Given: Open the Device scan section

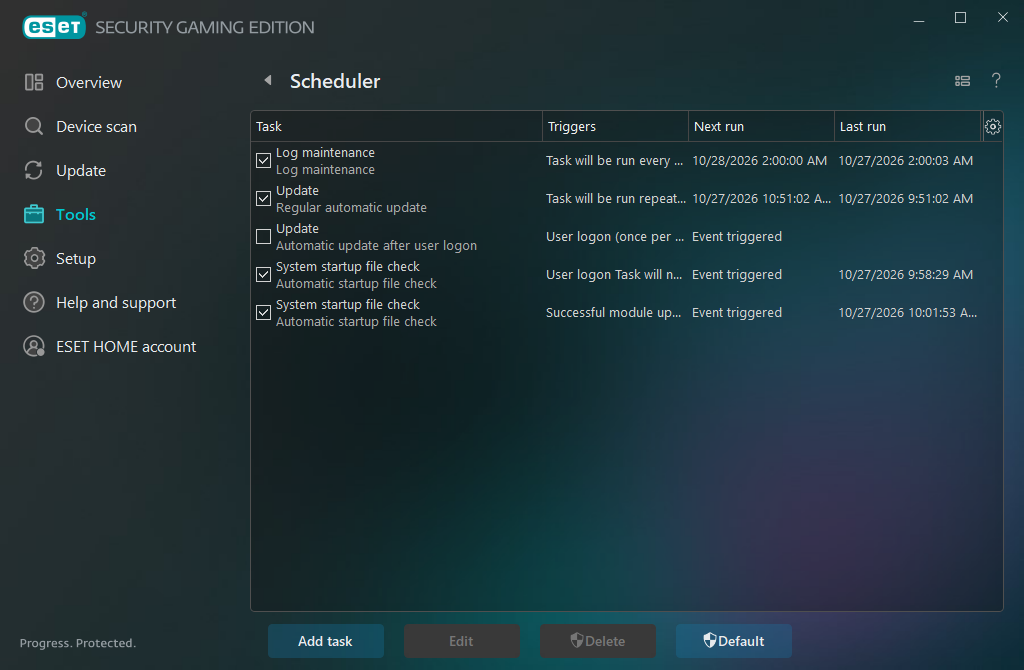Looking at the screenshot, I should (x=96, y=127).
